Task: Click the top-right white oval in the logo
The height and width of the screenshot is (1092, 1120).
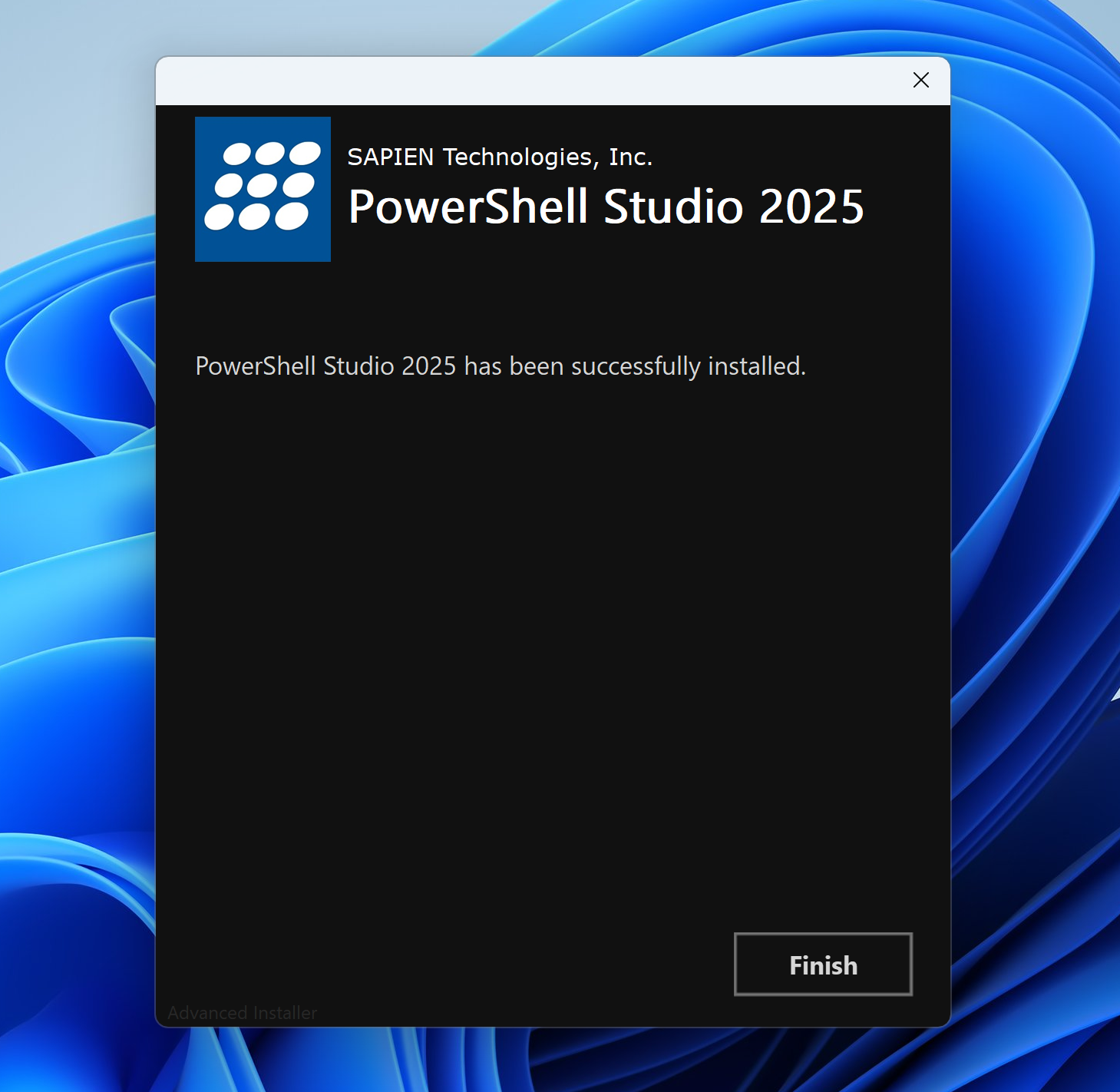Action: pos(305,154)
